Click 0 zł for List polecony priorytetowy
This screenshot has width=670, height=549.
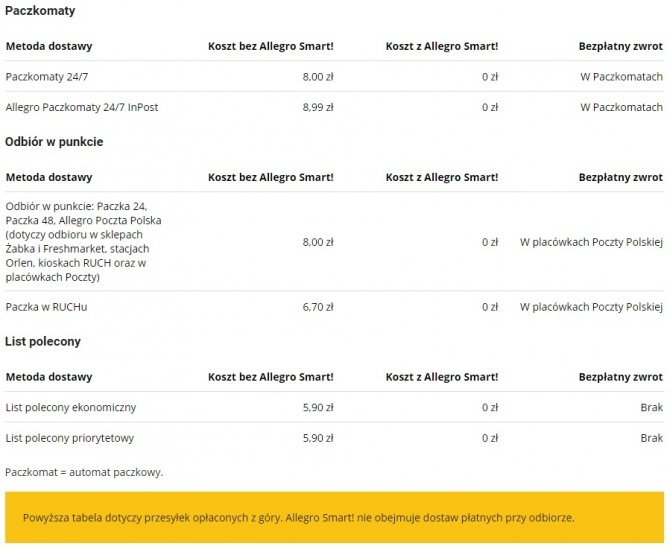(x=490, y=438)
